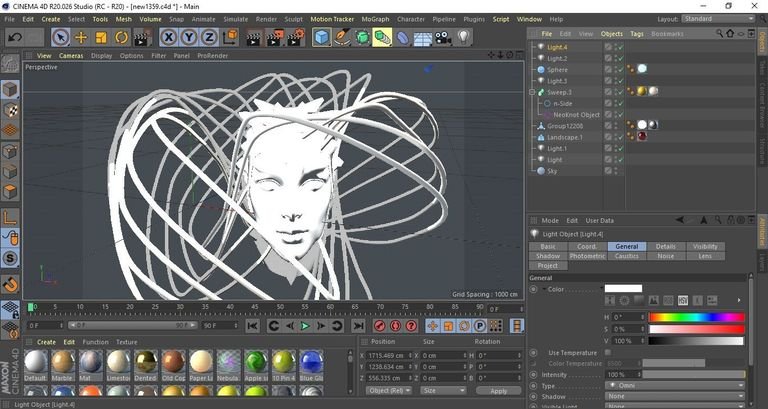Screen dimensions: 768x409
Task: Toggle Light.4 enabled checkmark
Action: pyautogui.click(x=621, y=47)
